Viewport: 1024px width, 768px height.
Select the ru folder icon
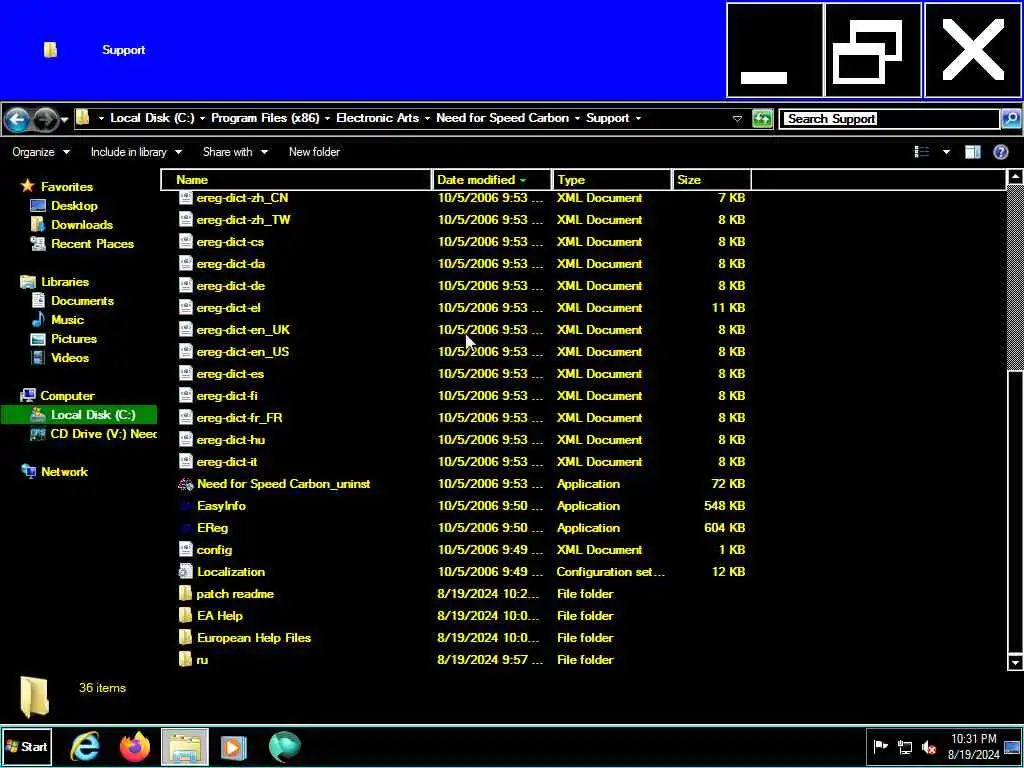186,660
